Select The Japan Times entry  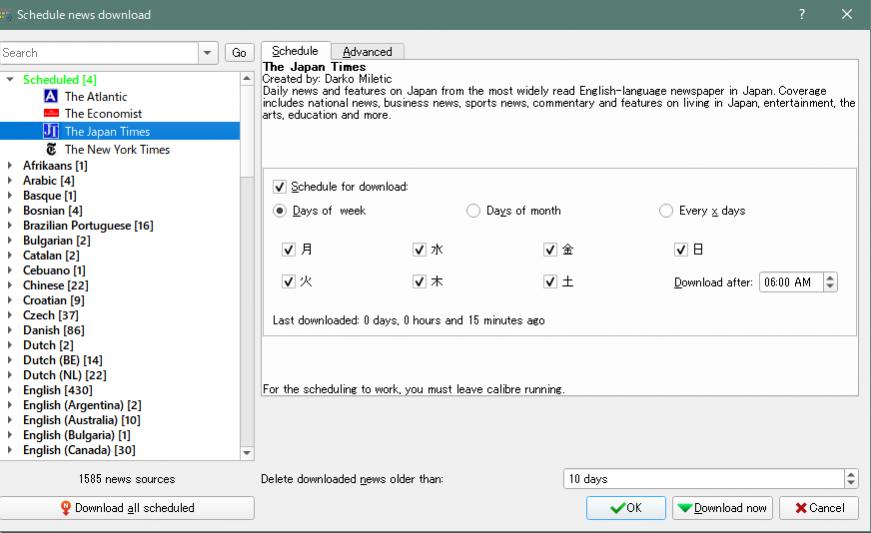tap(107, 132)
